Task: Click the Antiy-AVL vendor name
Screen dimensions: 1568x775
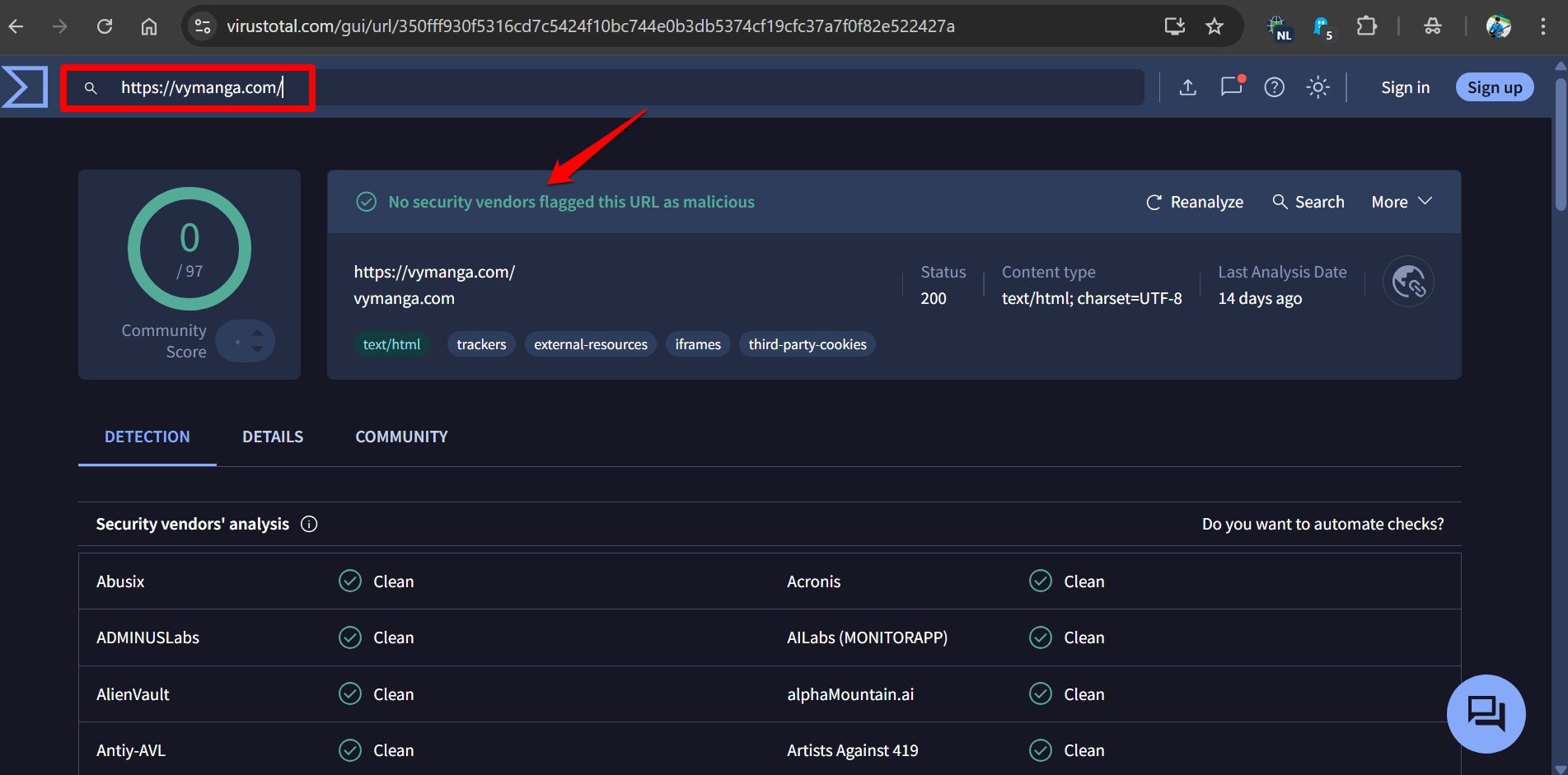Action: 131,750
